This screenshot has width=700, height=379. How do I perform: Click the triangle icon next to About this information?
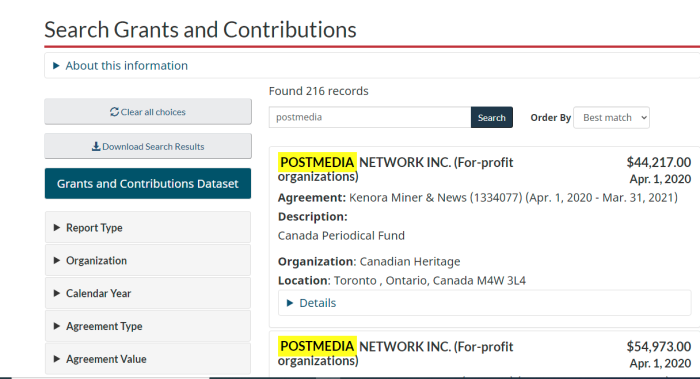(56, 66)
